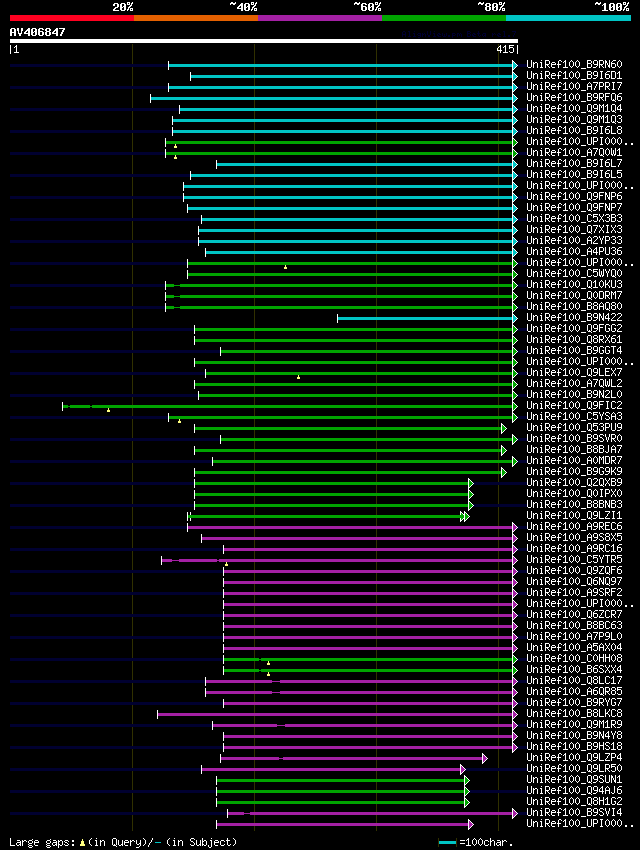This screenshot has height=850, width=640.
Task: Select the UniRef100_Q9LZP4 label
Action: coord(574,757)
